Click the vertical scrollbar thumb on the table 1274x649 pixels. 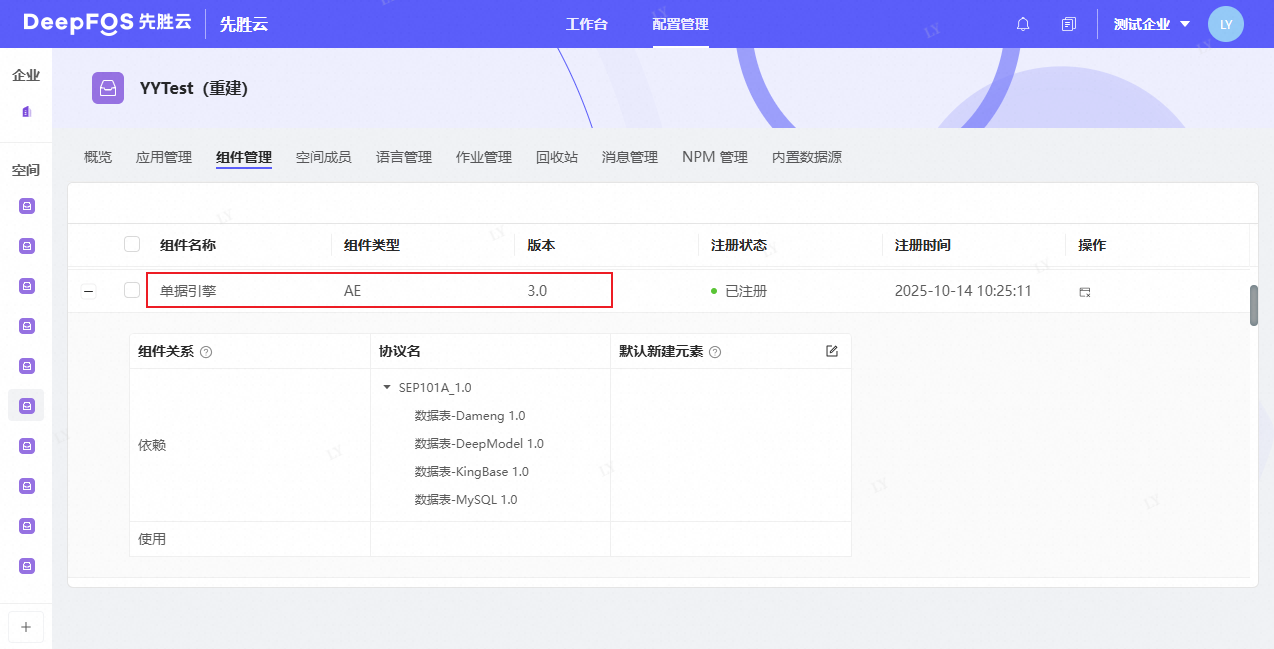[1254, 305]
